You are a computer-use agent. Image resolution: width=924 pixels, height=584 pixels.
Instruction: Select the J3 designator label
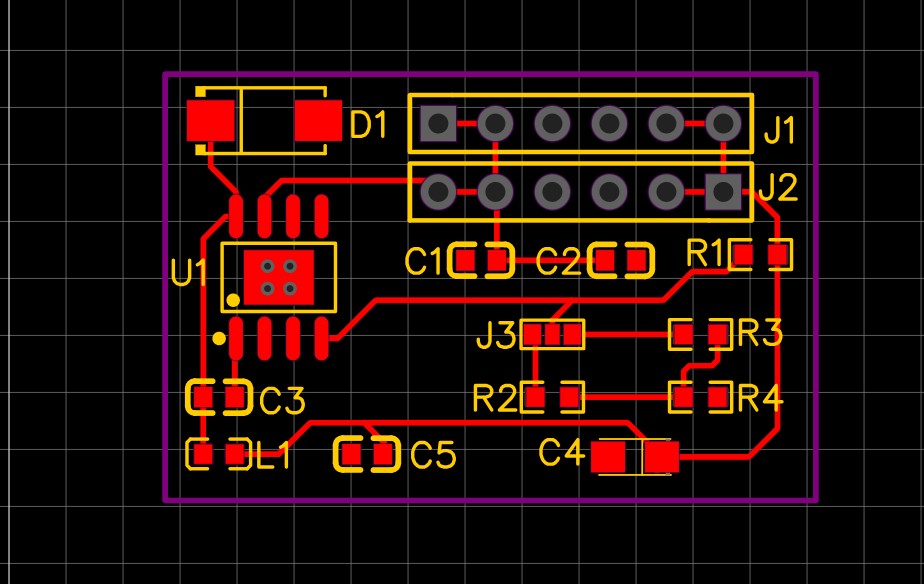(496, 335)
